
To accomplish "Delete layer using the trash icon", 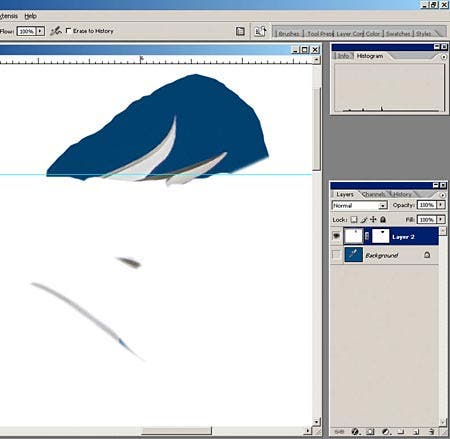I will [432, 432].
